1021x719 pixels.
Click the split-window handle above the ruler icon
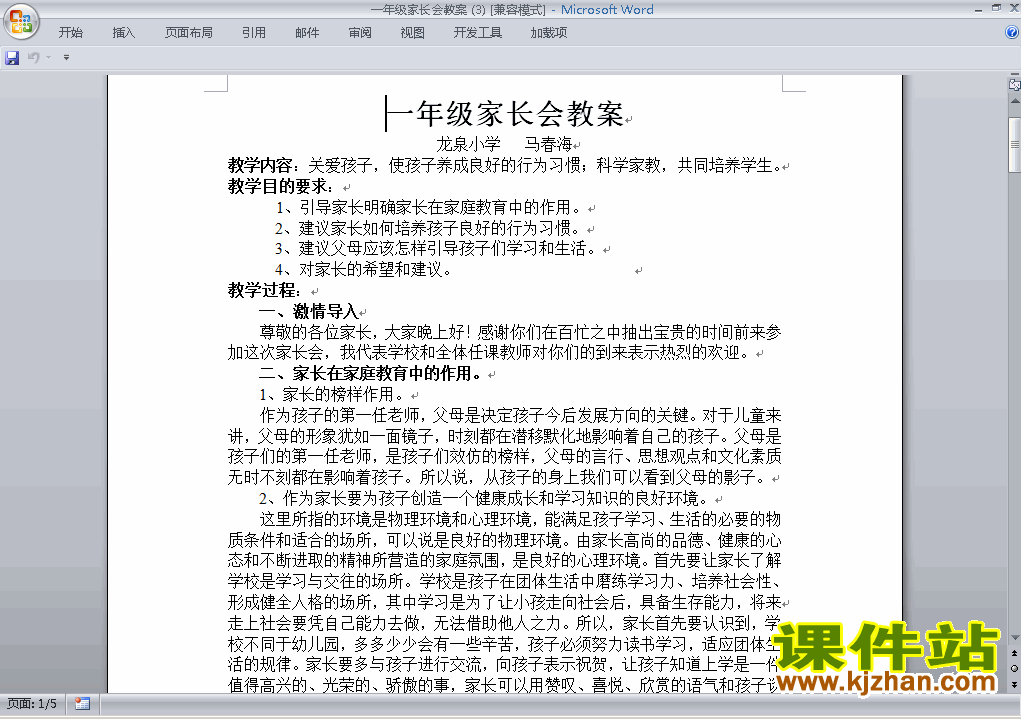tap(1014, 75)
